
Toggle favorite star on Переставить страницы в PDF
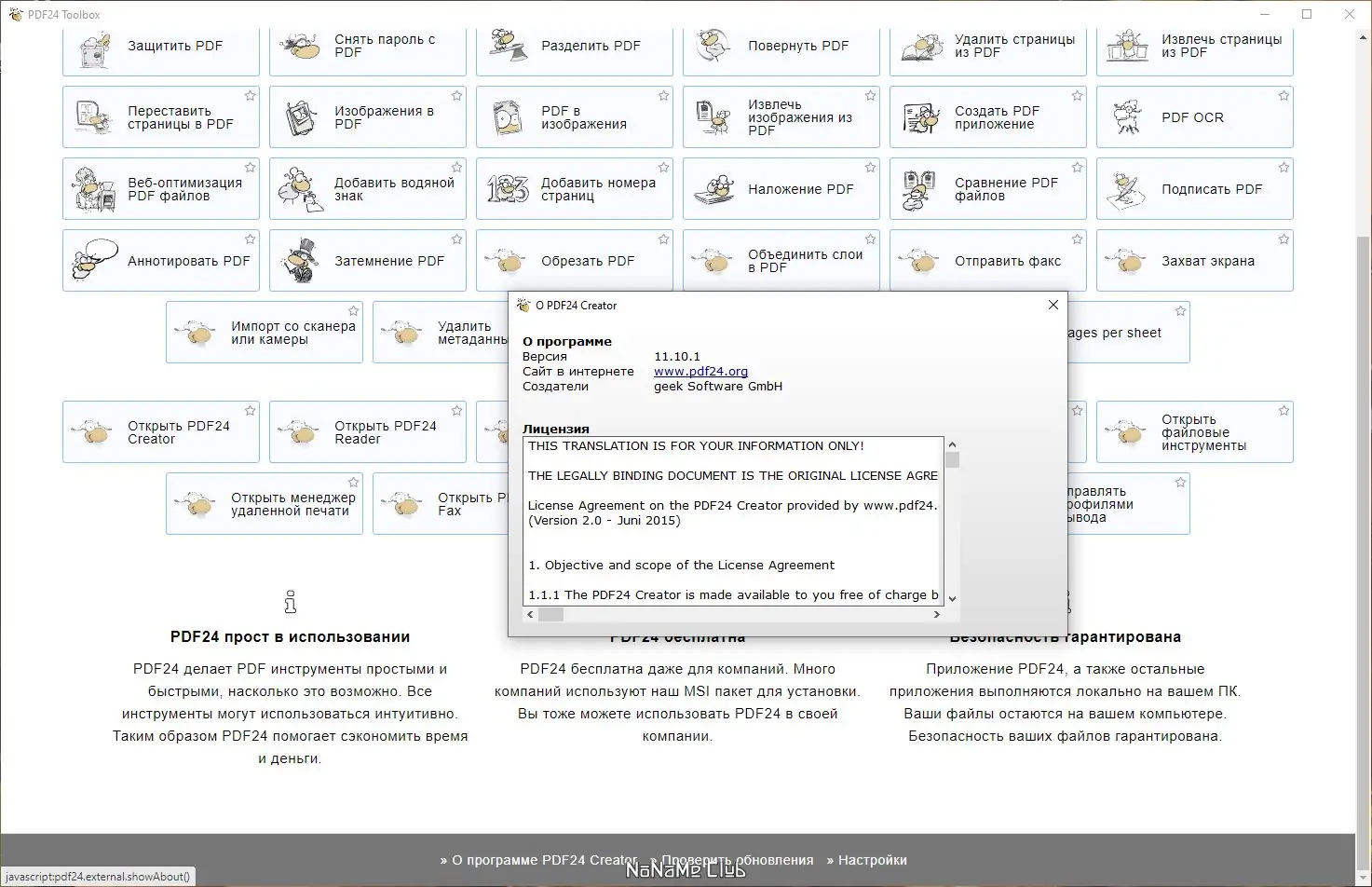point(250,96)
